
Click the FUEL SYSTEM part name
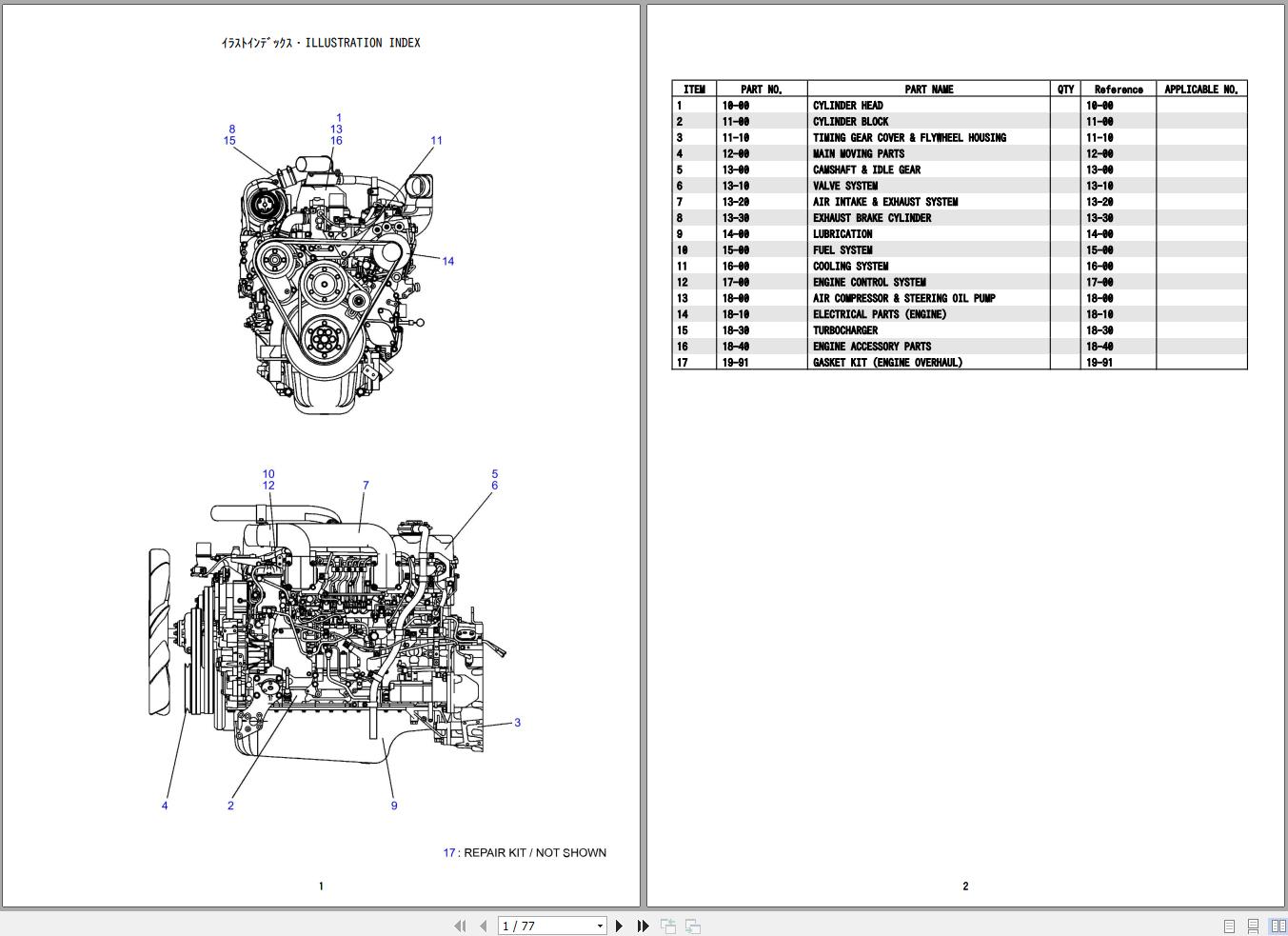click(x=842, y=250)
